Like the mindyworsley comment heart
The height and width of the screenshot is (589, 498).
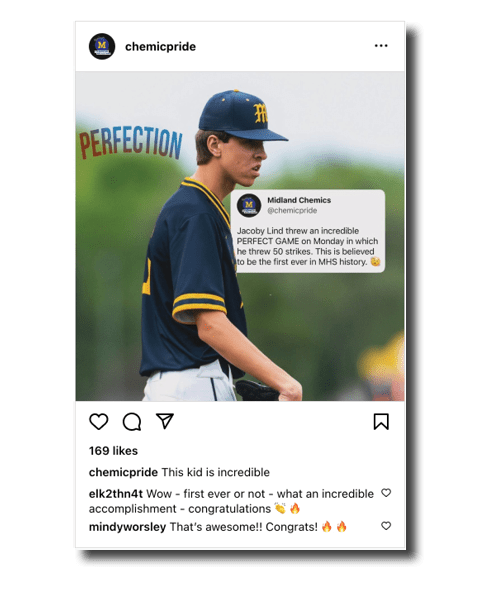pyautogui.click(x=386, y=526)
